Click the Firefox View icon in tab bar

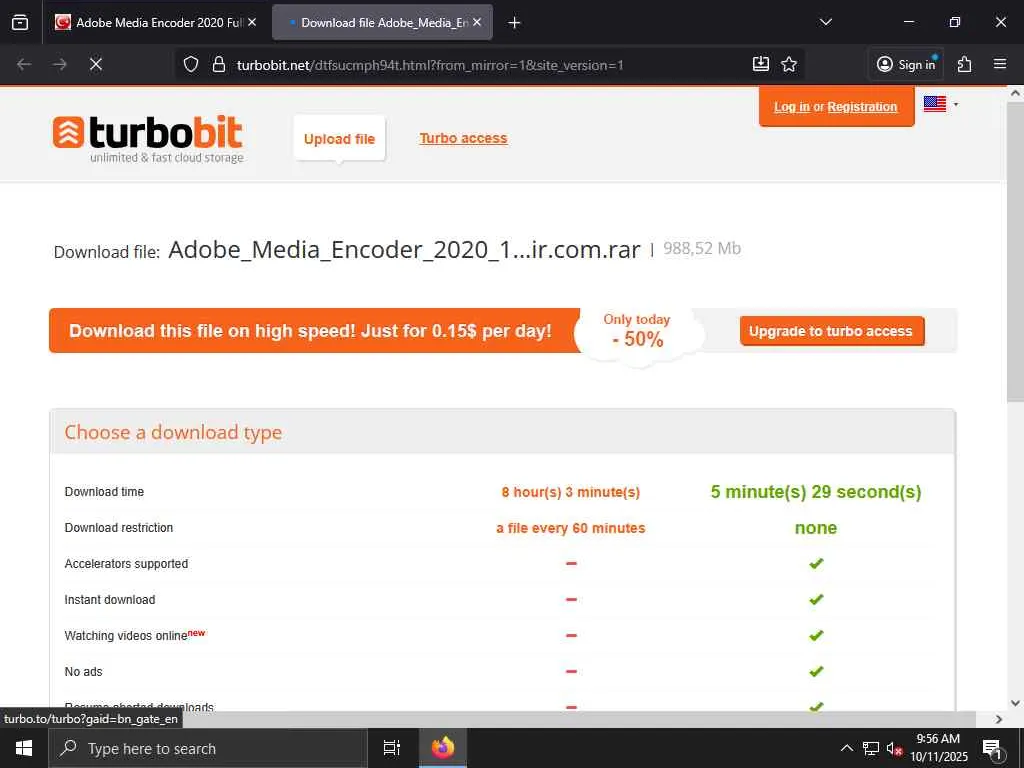(20, 22)
